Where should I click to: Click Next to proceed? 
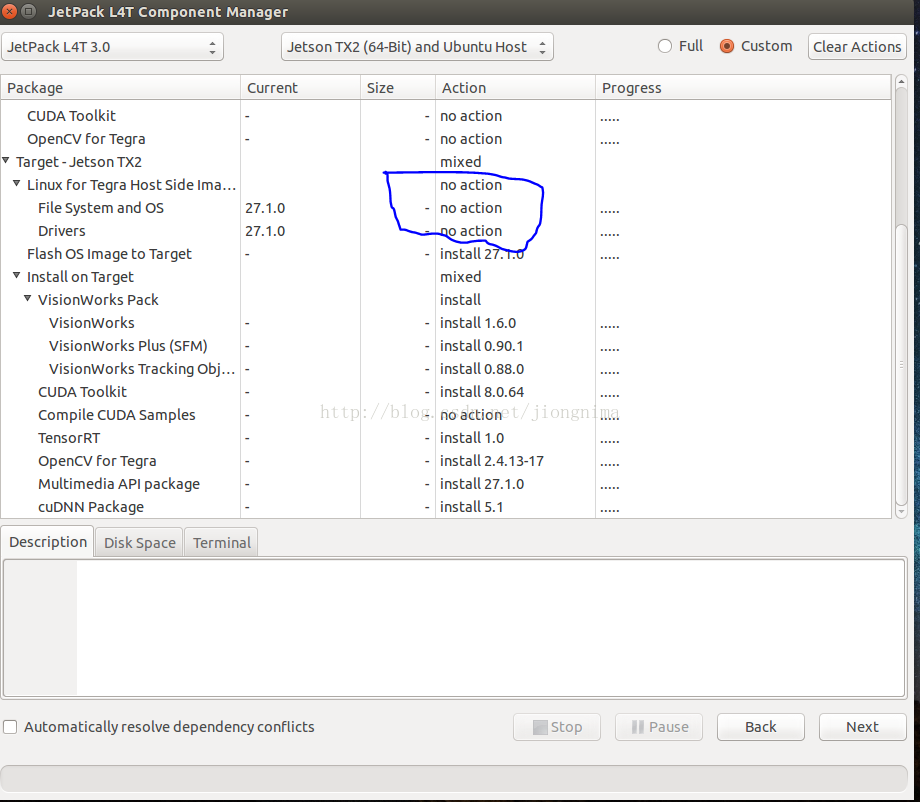(x=862, y=727)
